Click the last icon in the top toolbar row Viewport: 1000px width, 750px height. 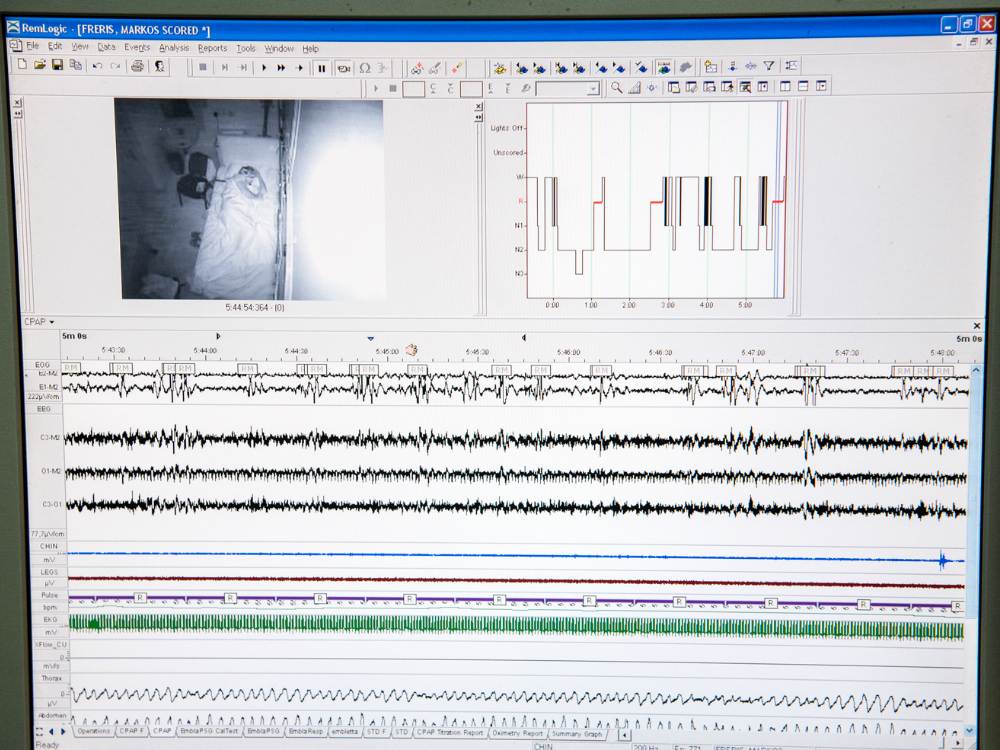pos(791,66)
